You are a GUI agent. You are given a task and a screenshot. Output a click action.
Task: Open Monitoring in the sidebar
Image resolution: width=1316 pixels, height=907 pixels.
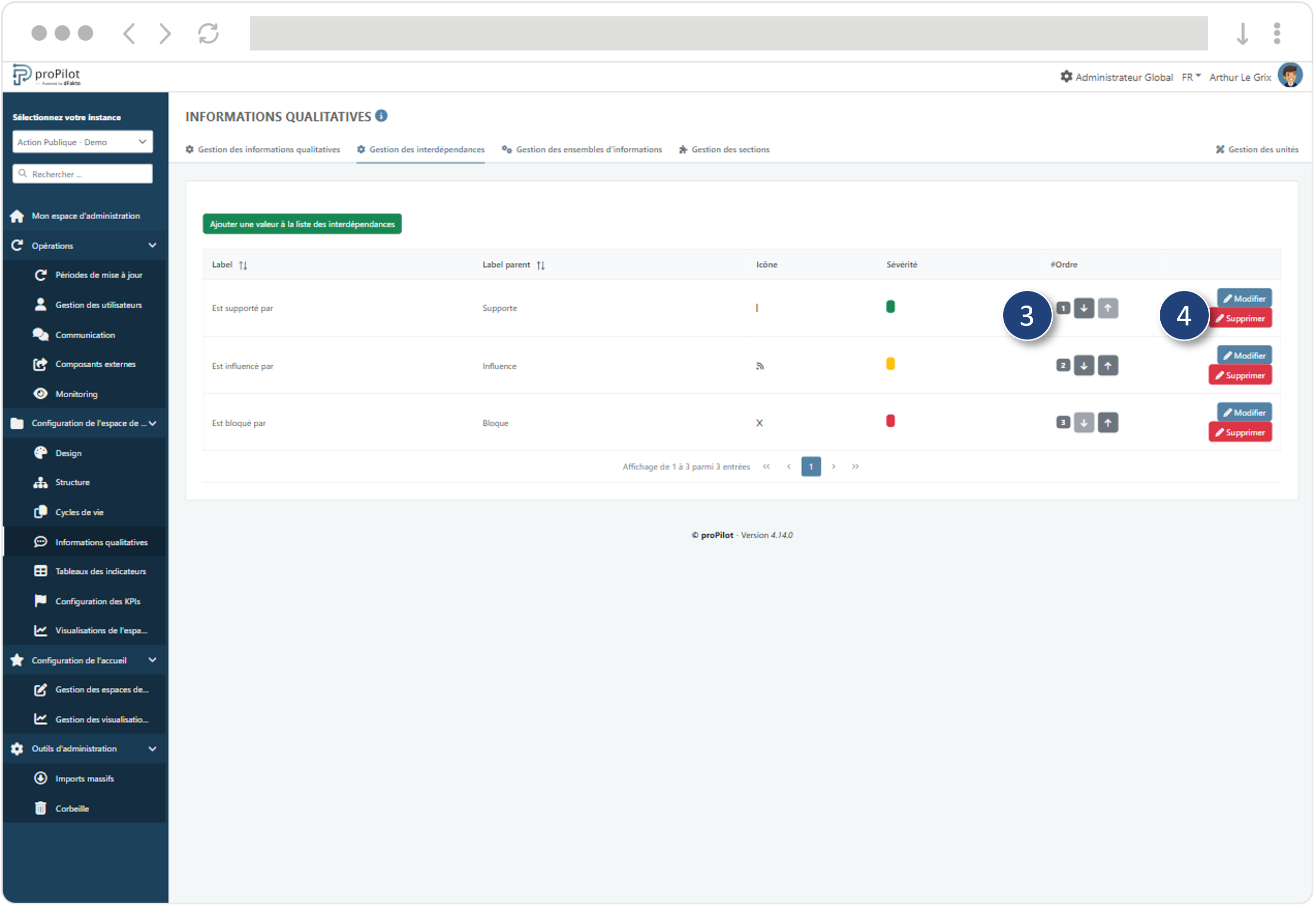[x=77, y=393]
